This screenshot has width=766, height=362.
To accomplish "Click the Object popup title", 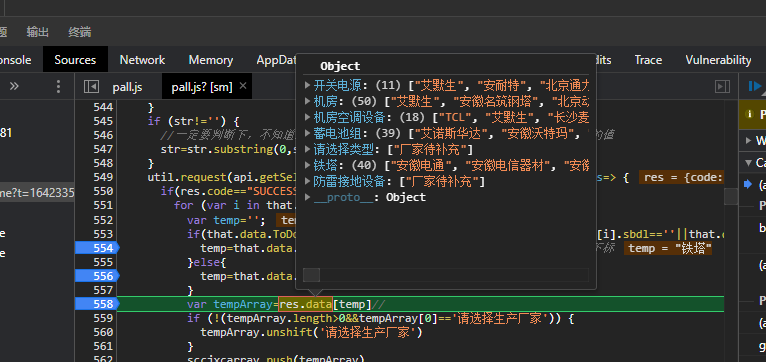I will pyautogui.click(x=340, y=66).
